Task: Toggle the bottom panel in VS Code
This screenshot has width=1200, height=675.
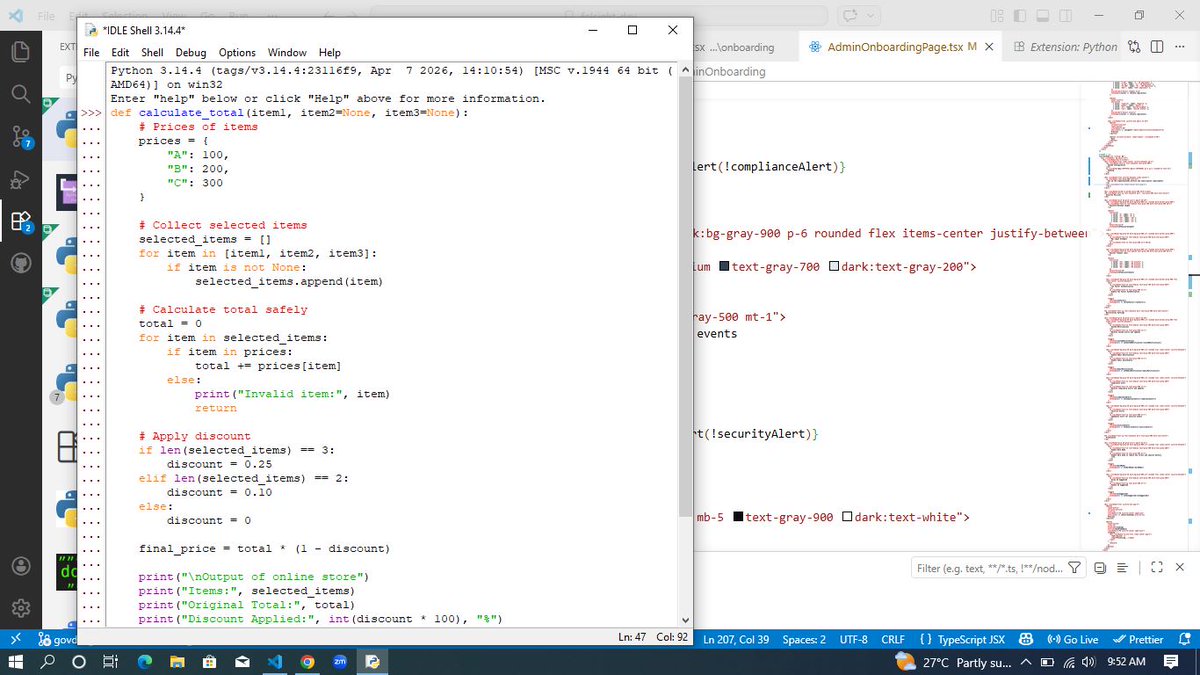Action: click(x=1042, y=16)
